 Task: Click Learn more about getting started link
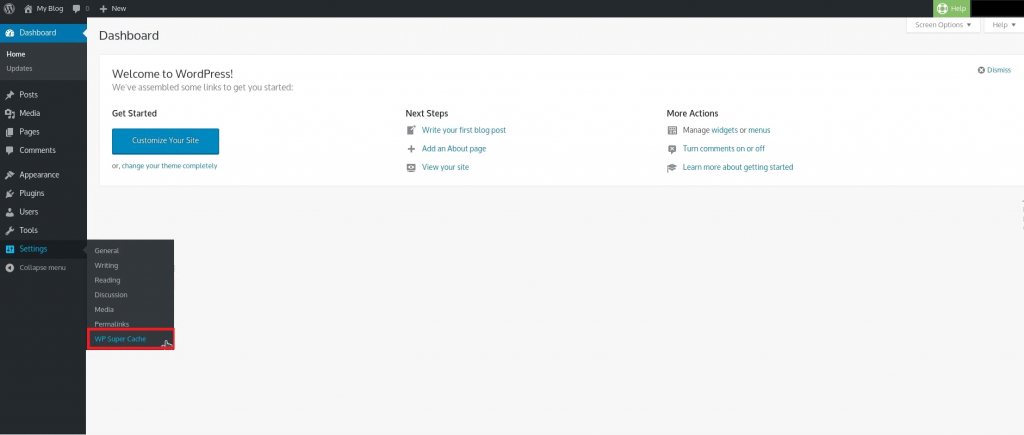[738, 167]
